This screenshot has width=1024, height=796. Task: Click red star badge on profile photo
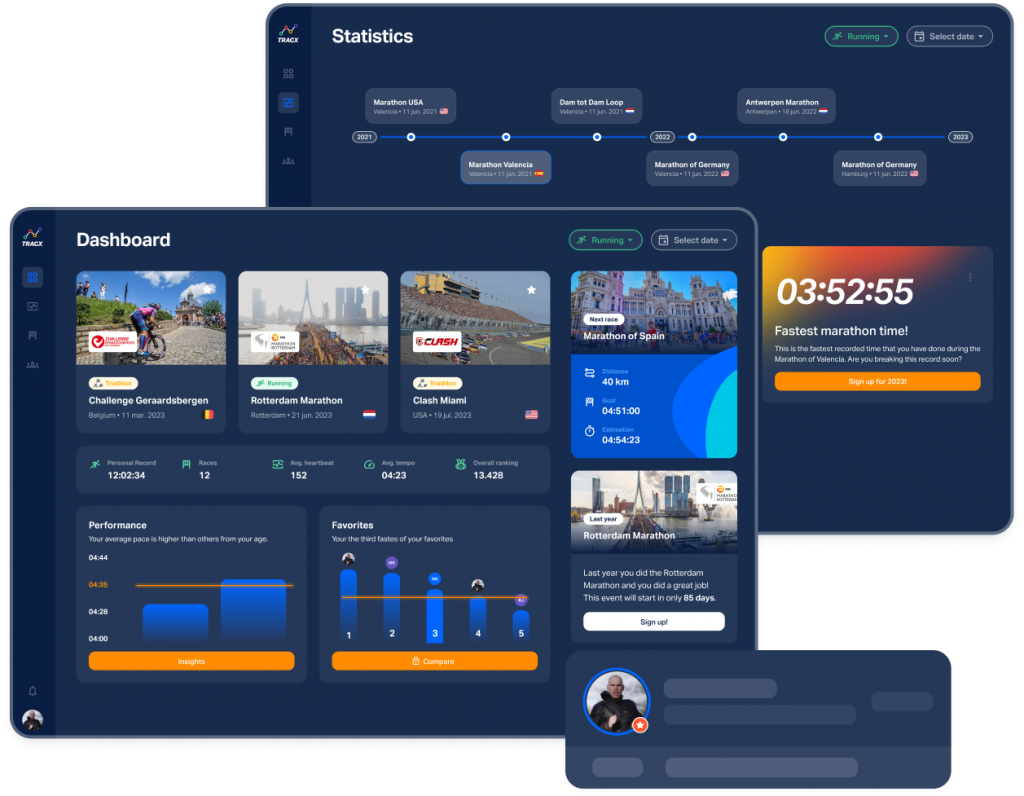(640, 725)
